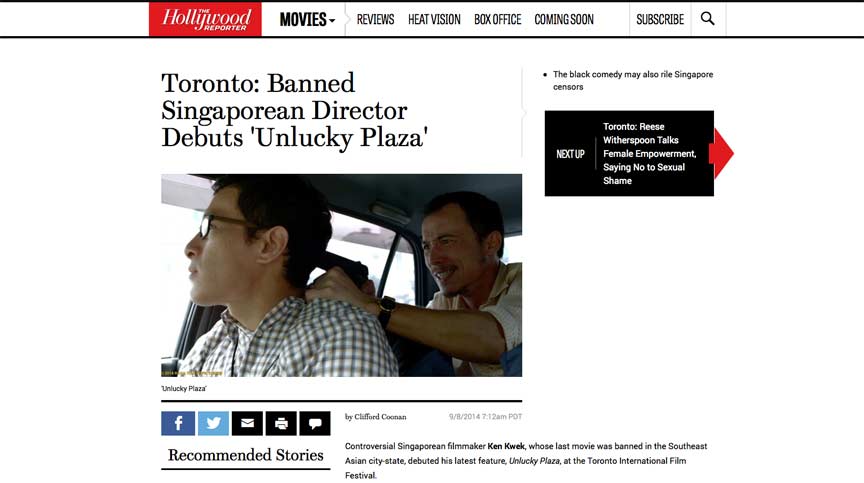Click the Subscribe button
Viewport: 864px width, 483px height.
tap(660, 20)
